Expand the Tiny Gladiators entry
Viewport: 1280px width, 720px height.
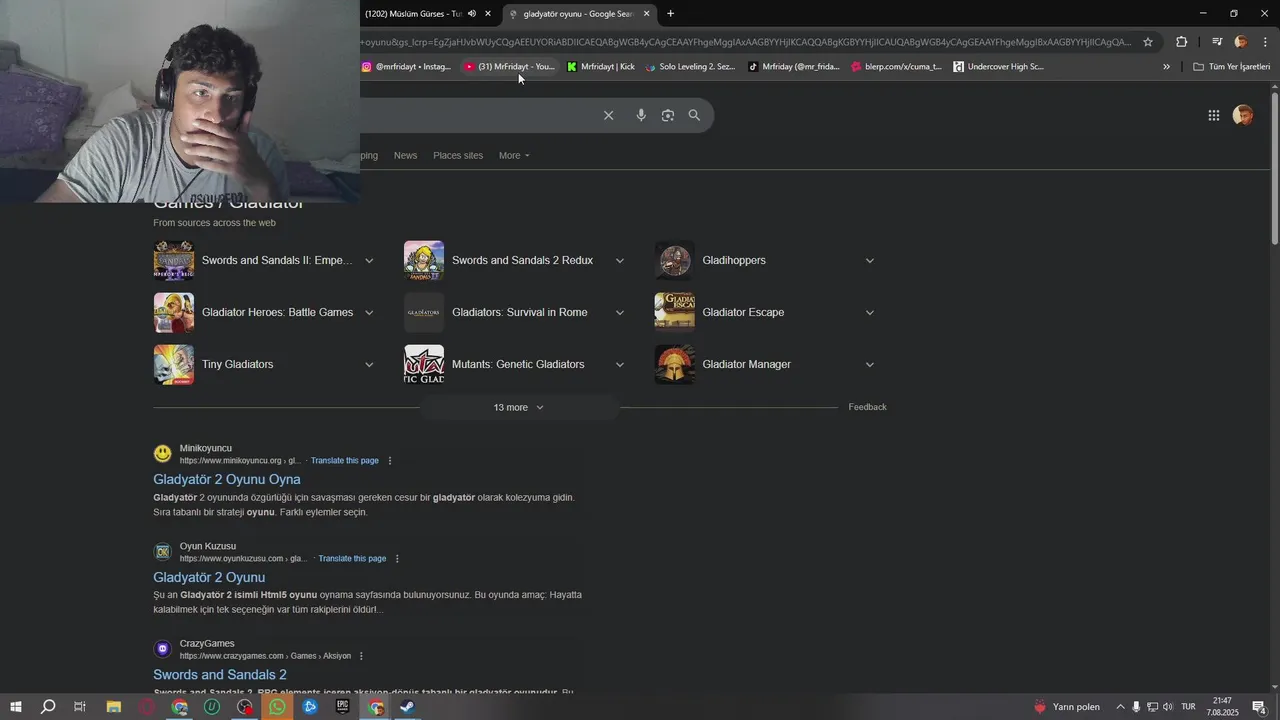369,364
